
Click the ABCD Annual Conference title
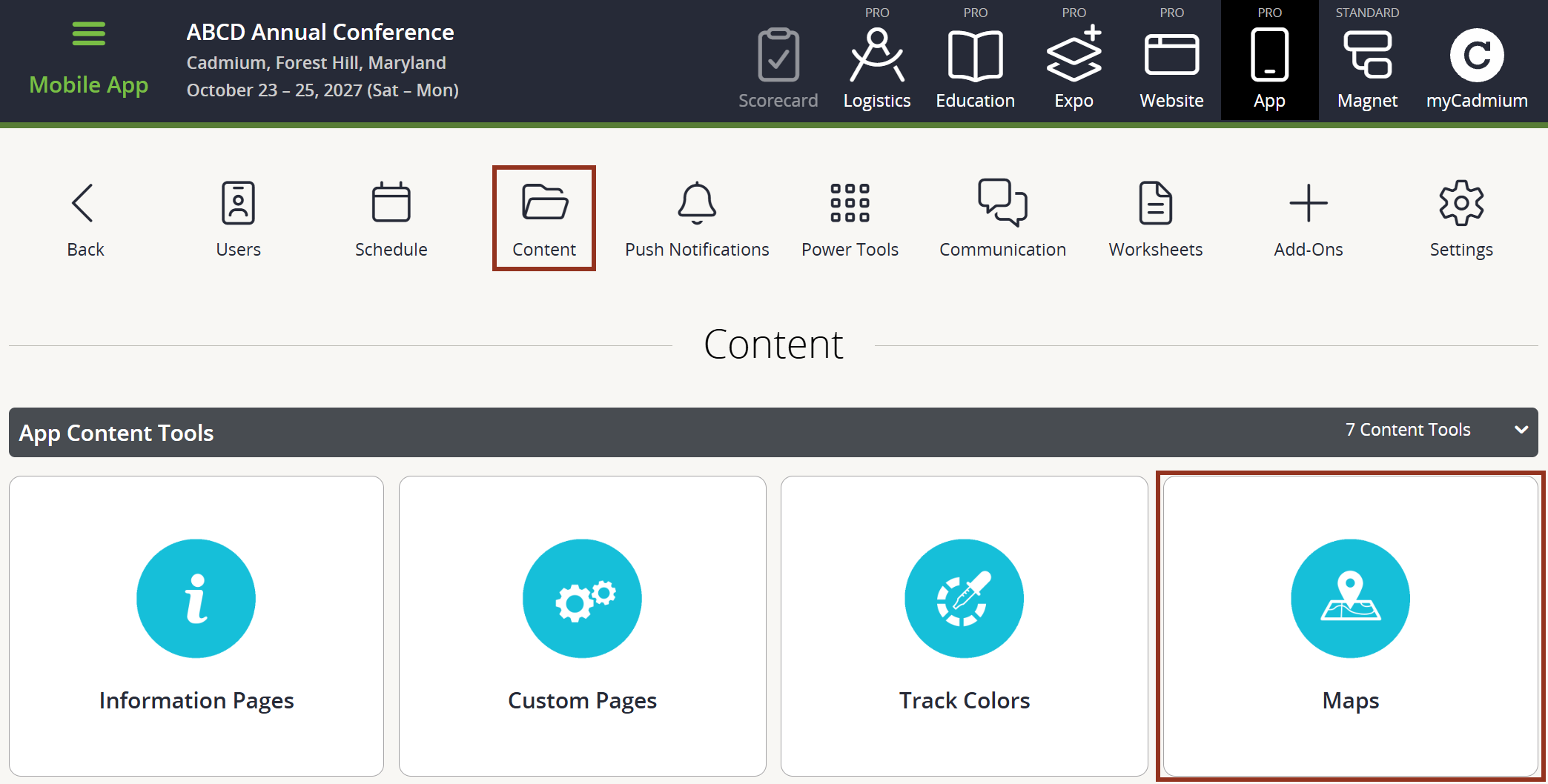tap(320, 32)
